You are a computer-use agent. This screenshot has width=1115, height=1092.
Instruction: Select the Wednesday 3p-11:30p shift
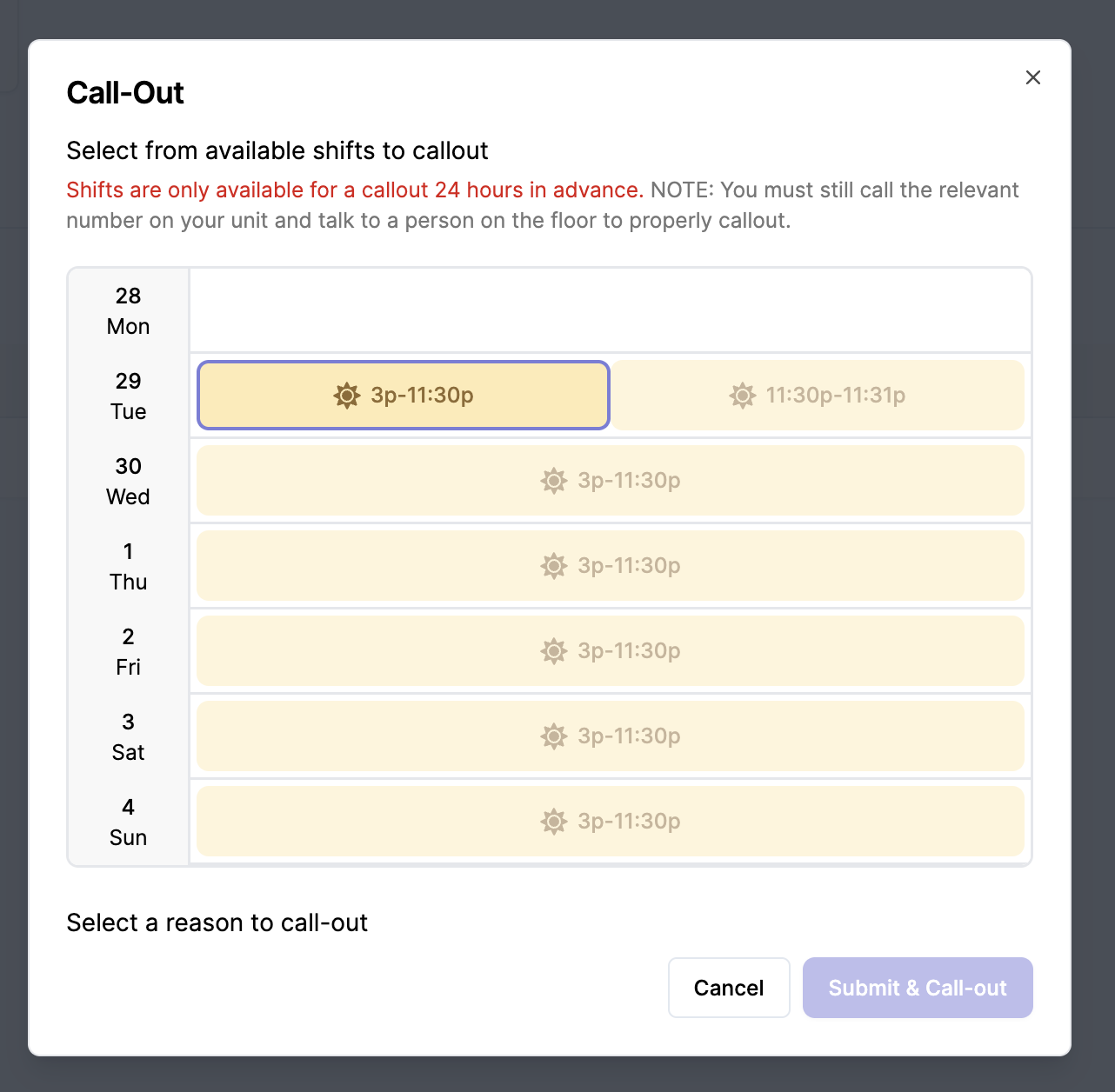[x=611, y=481]
